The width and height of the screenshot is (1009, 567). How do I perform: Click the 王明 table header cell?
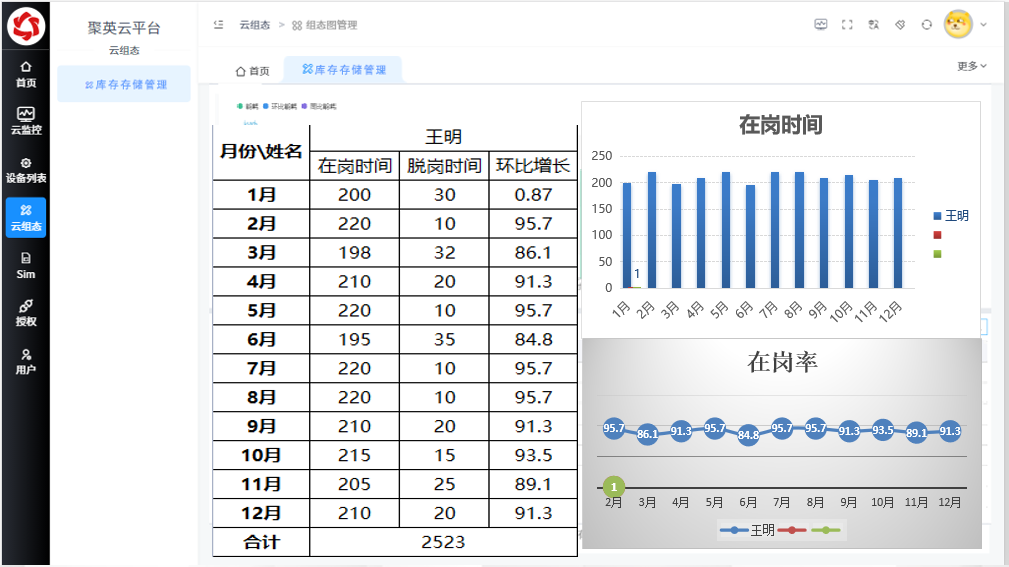pyautogui.click(x=443, y=137)
